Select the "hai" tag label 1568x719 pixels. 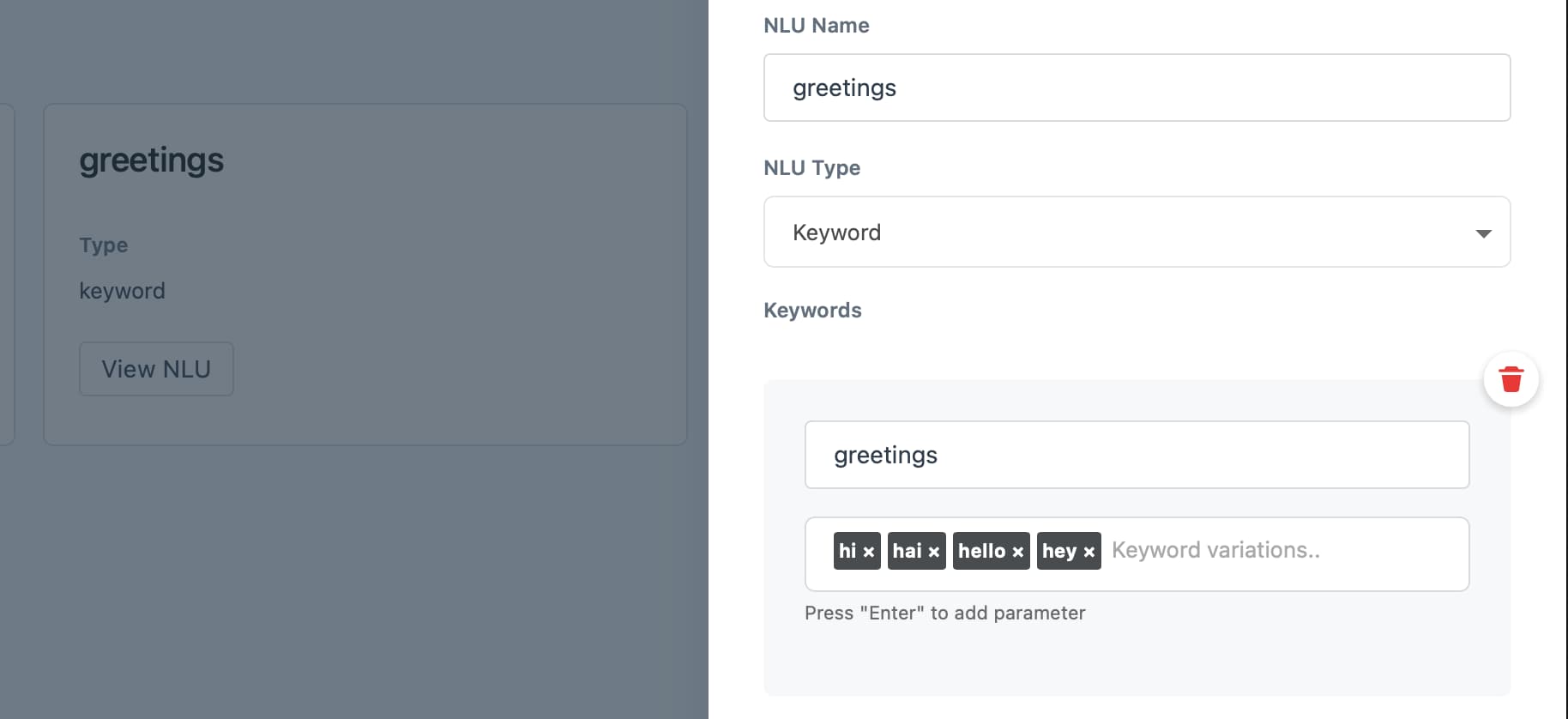click(x=908, y=551)
